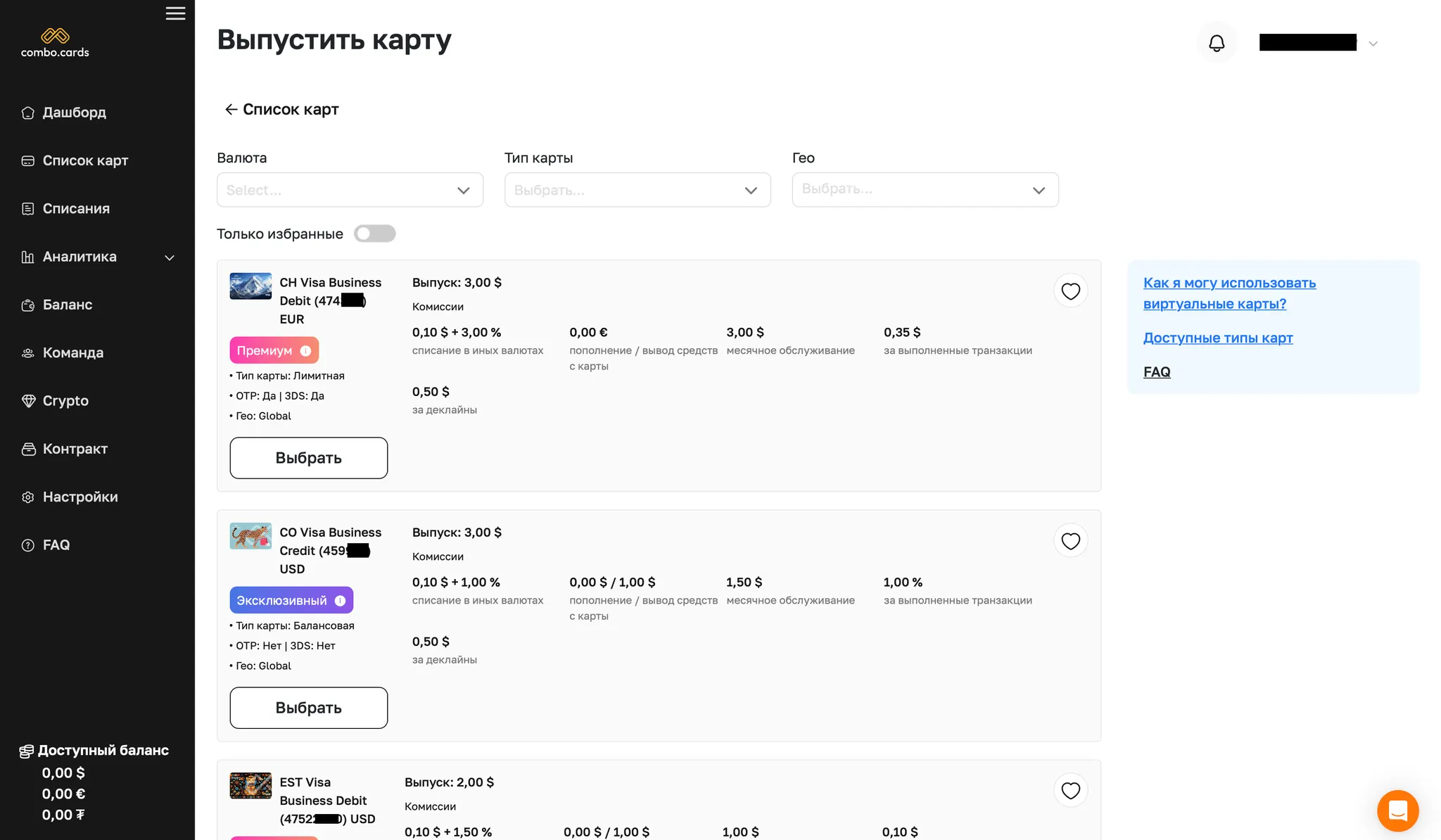Favorite the CO Visa Business Credit card
Image resolution: width=1441 pixels, height=840 pixels.
point(1070,541)
